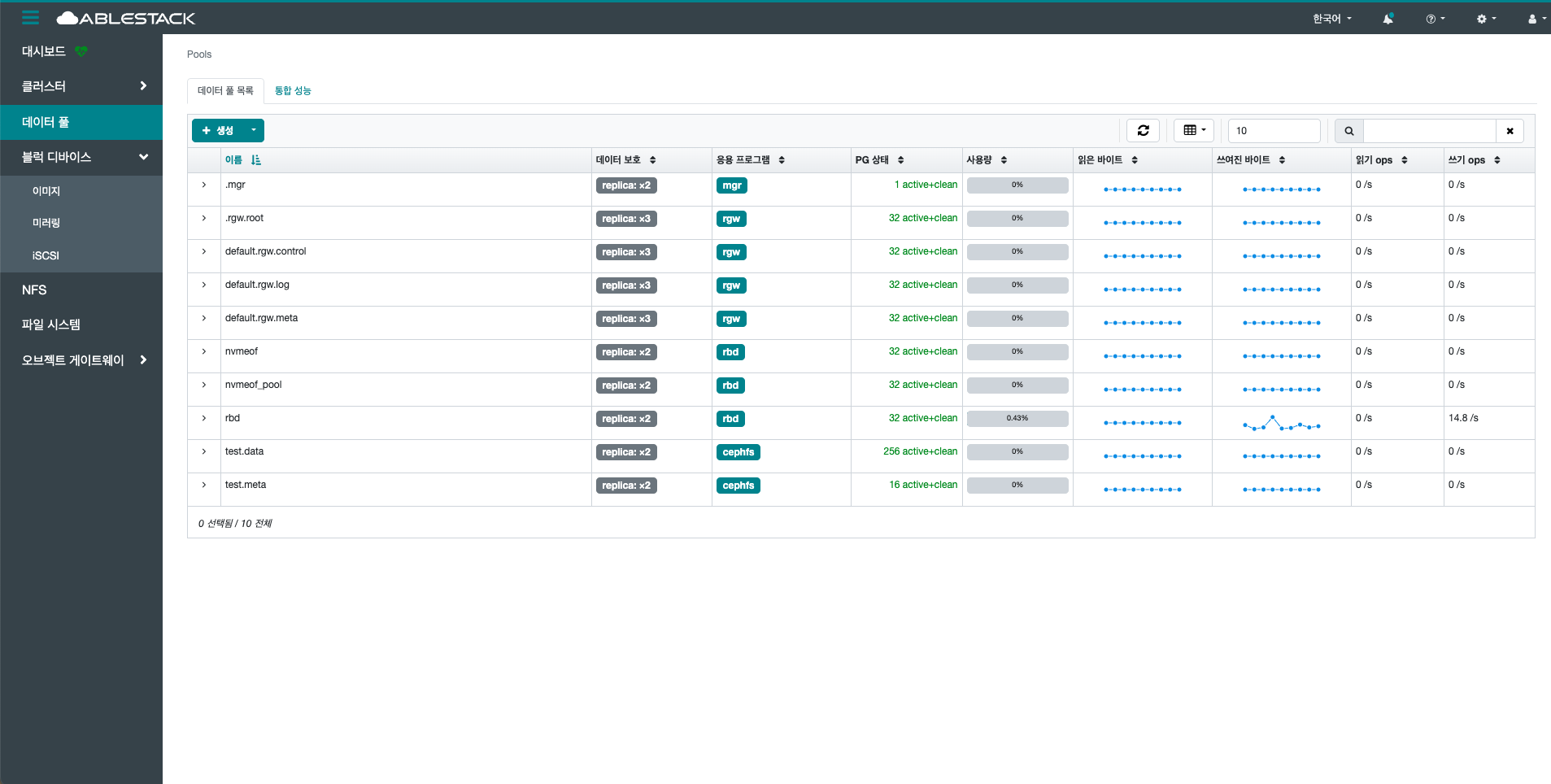Open the 한국어 language dropdown
Image resolution: width=1551 pixels, height=784 pixels.
tap(1331, 19)
